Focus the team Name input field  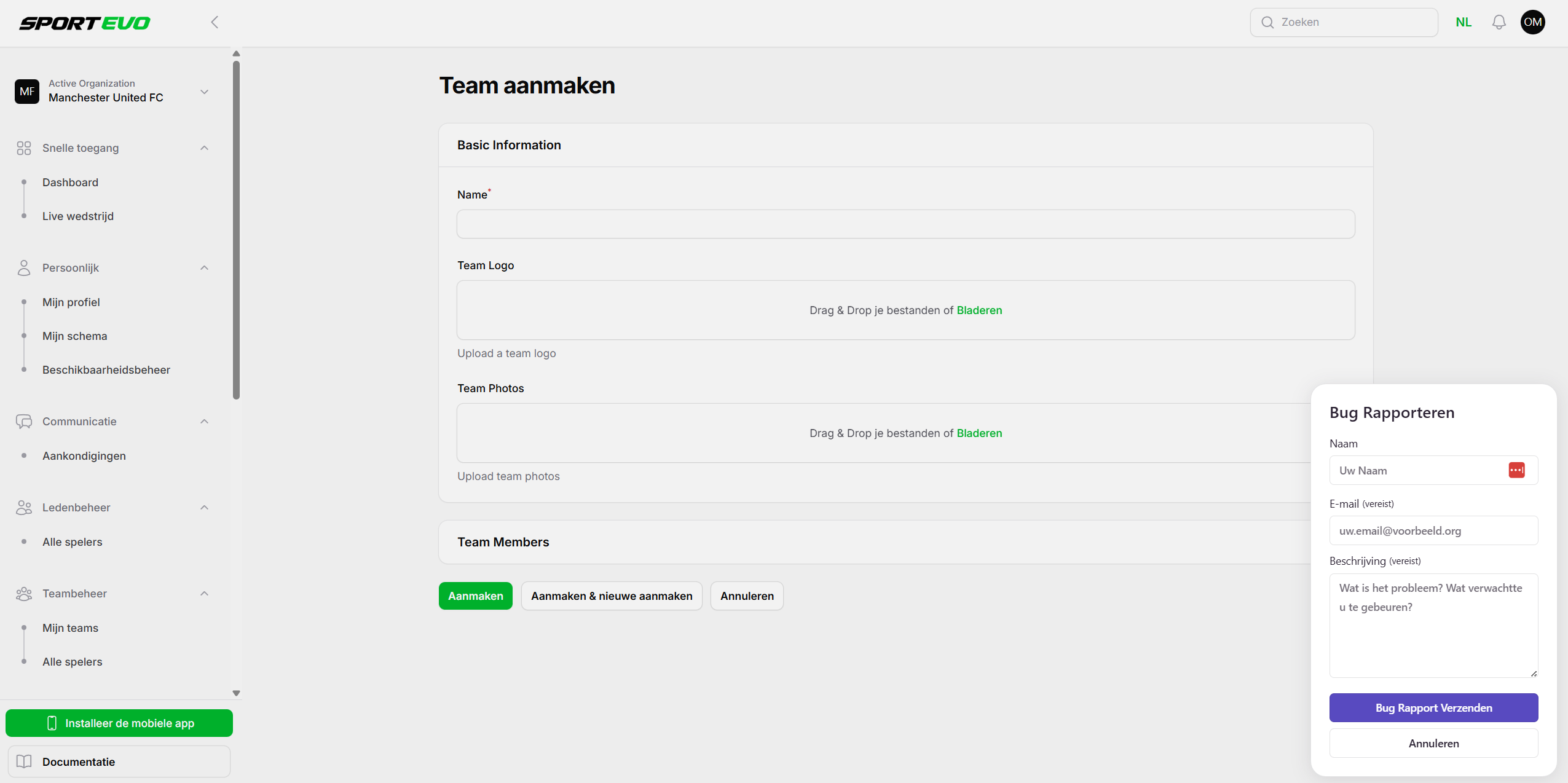coord(905,224)
